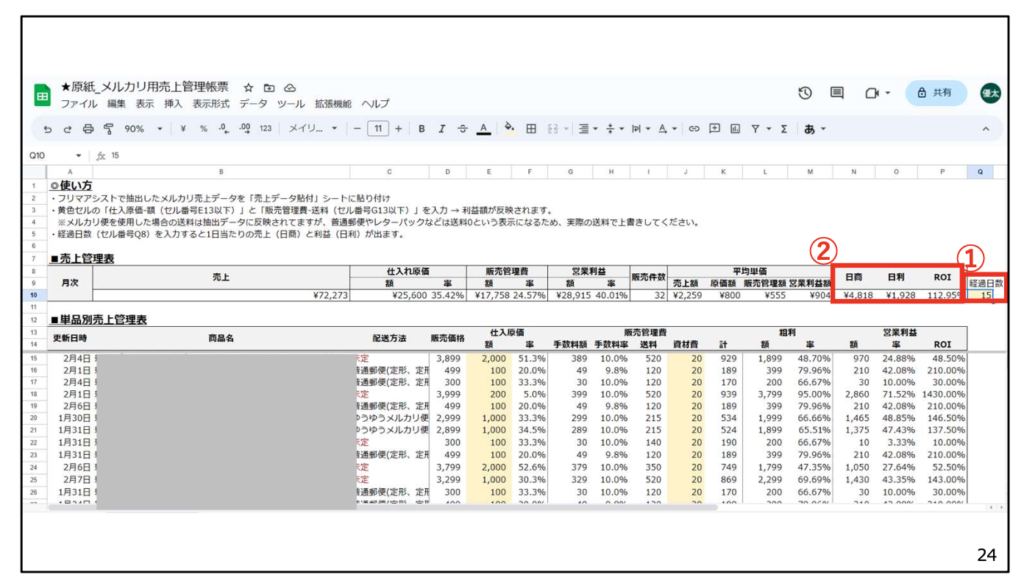This screenshot has height=586, width=1024.
Task: Open the ファイル menu
Action: click(79, 104)
